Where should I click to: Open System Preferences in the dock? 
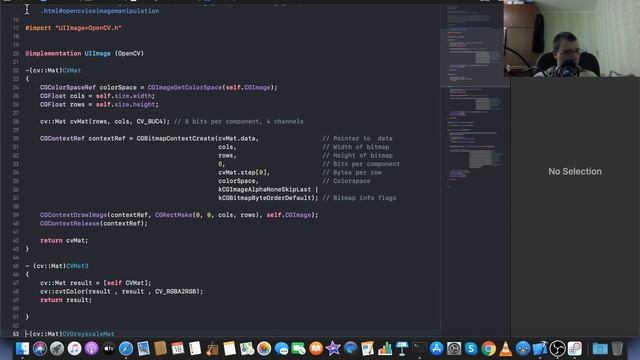(x=454, y=349)
